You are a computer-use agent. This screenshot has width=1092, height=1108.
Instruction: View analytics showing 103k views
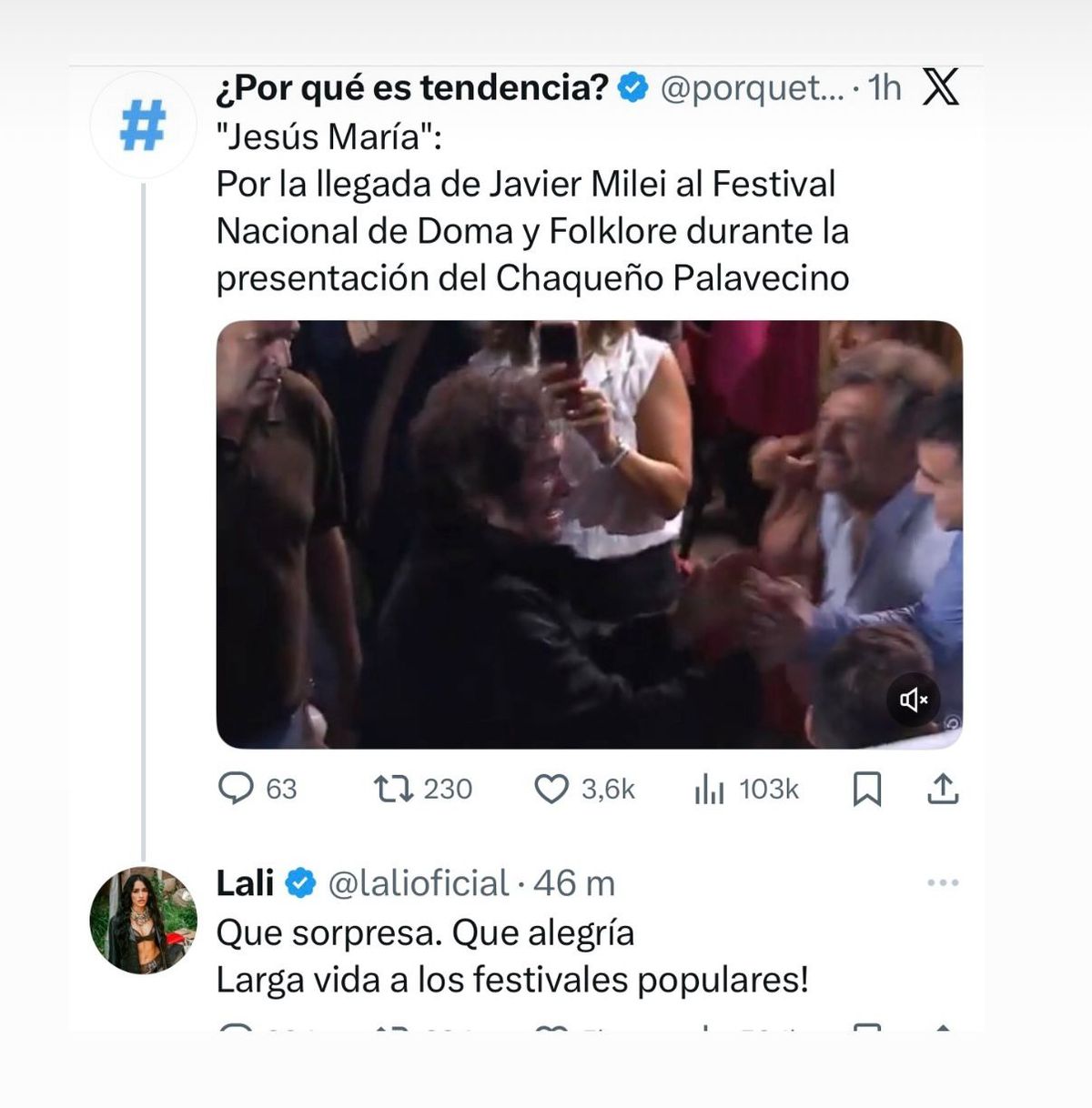[x=709, y=789]
